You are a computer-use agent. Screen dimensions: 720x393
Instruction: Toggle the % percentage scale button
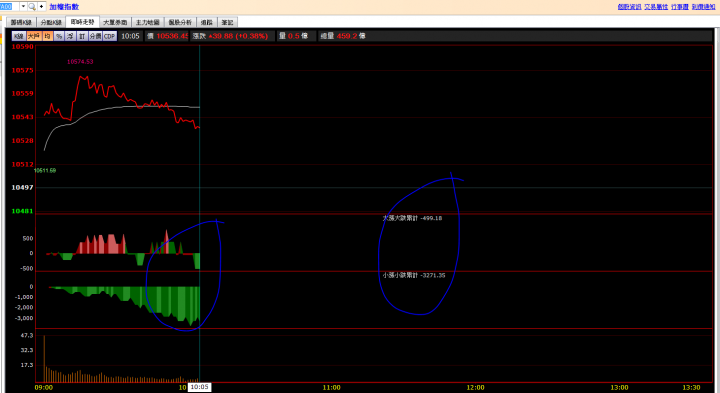tap(59, 36)
